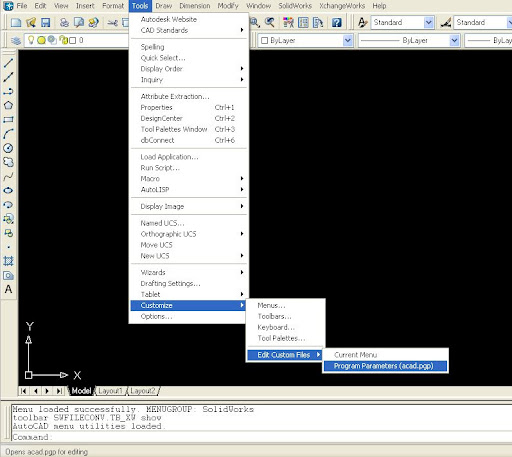Click the Cut scissors icon
The image size is (512, 457).
(x=113, y=22)
